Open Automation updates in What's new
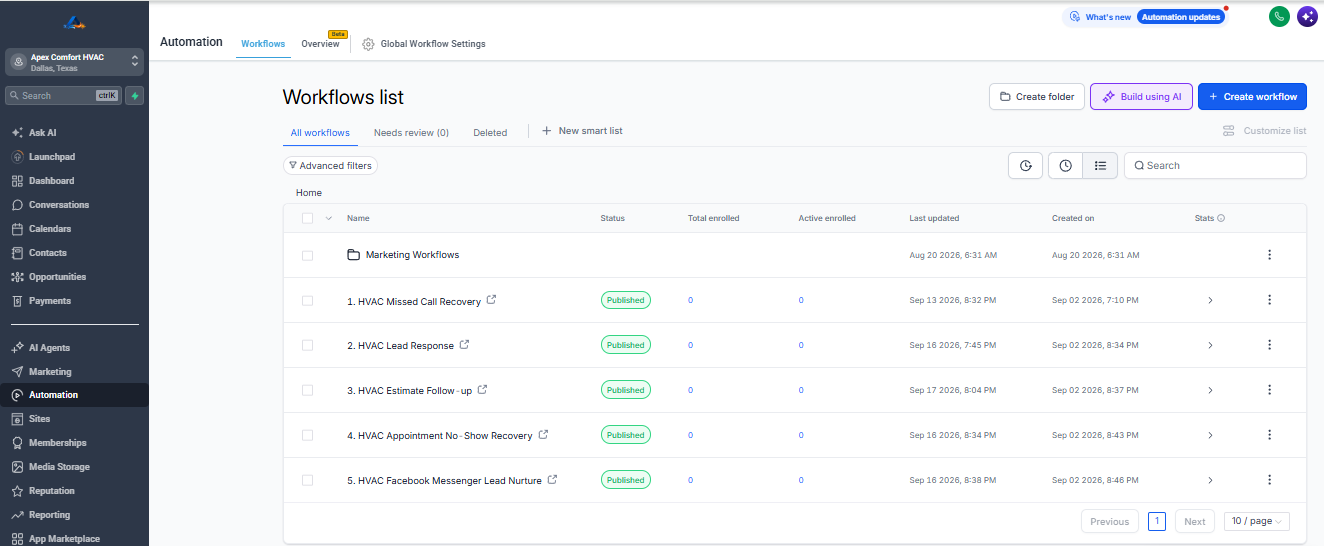The height and width of the screenshot is (546, 1324). [1181, 17]
